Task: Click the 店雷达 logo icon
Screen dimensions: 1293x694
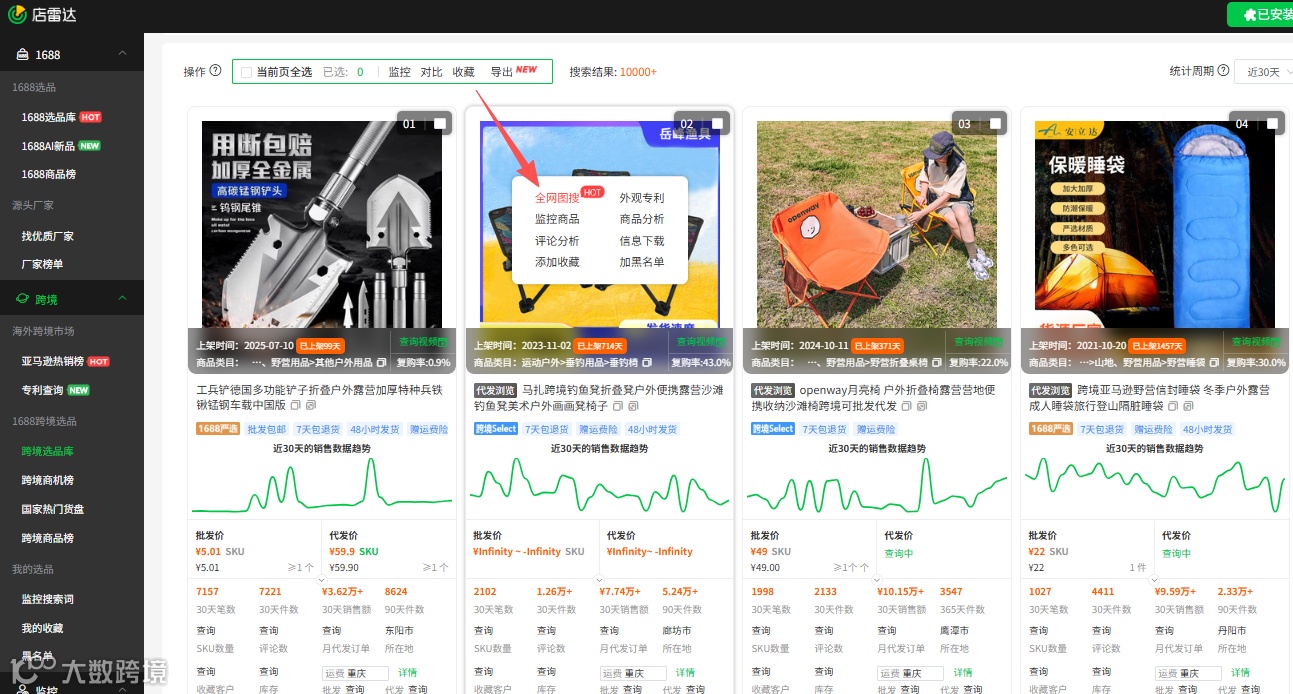Action: click(x=17, y=14)
